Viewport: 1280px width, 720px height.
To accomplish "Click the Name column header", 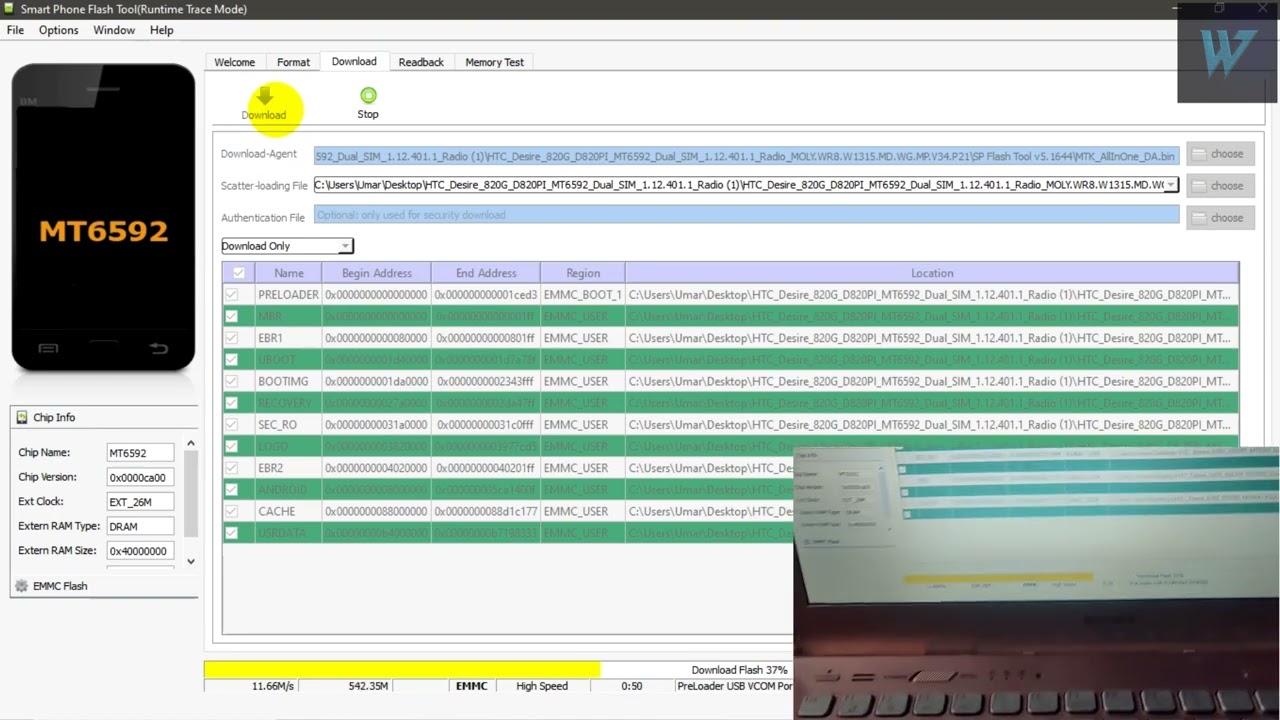I will [288, 273].
